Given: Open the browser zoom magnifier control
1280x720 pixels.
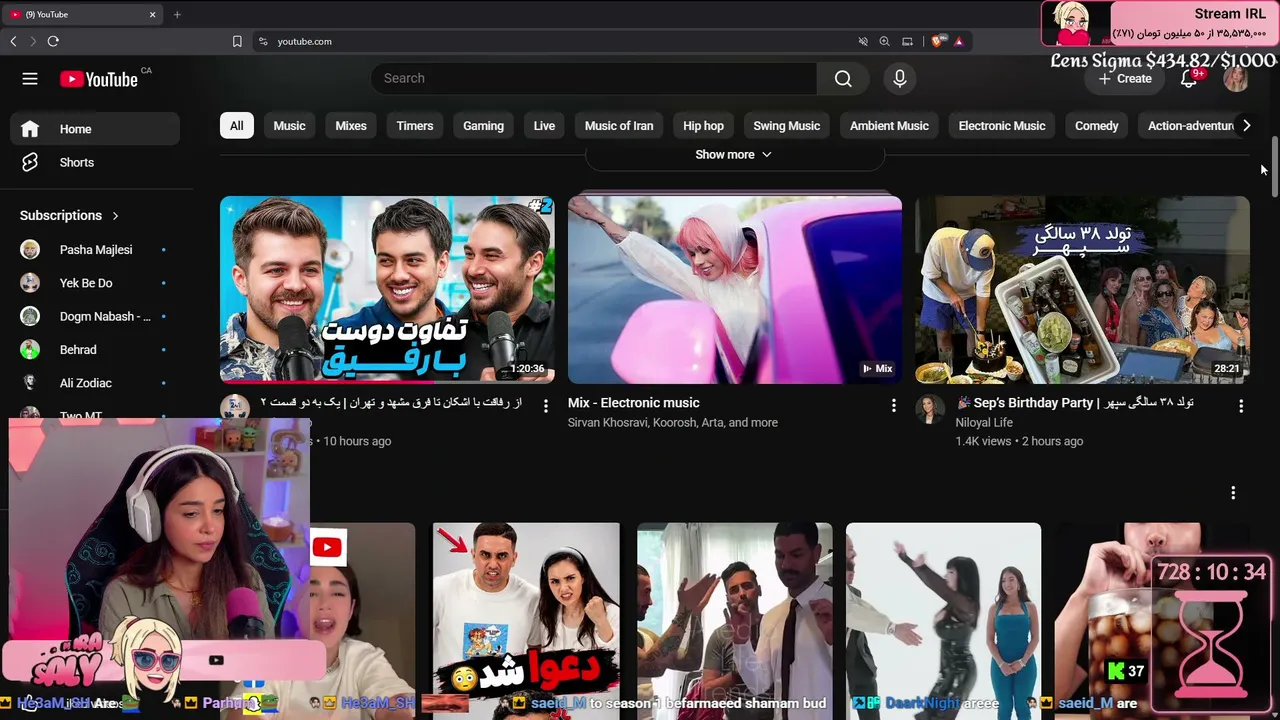Looking at the screenshot, I should 884,41.
